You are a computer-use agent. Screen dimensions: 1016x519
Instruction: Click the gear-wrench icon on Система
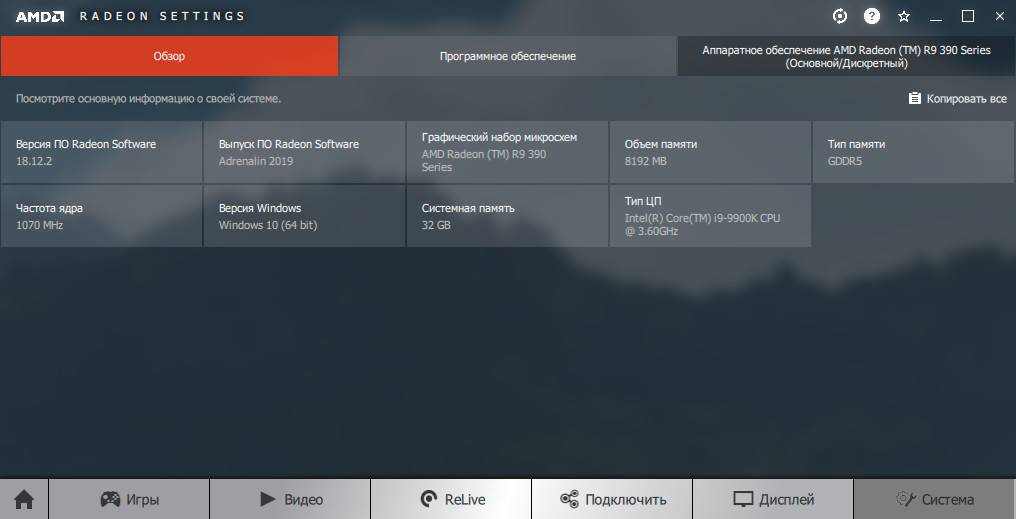[x=905, y=499]
